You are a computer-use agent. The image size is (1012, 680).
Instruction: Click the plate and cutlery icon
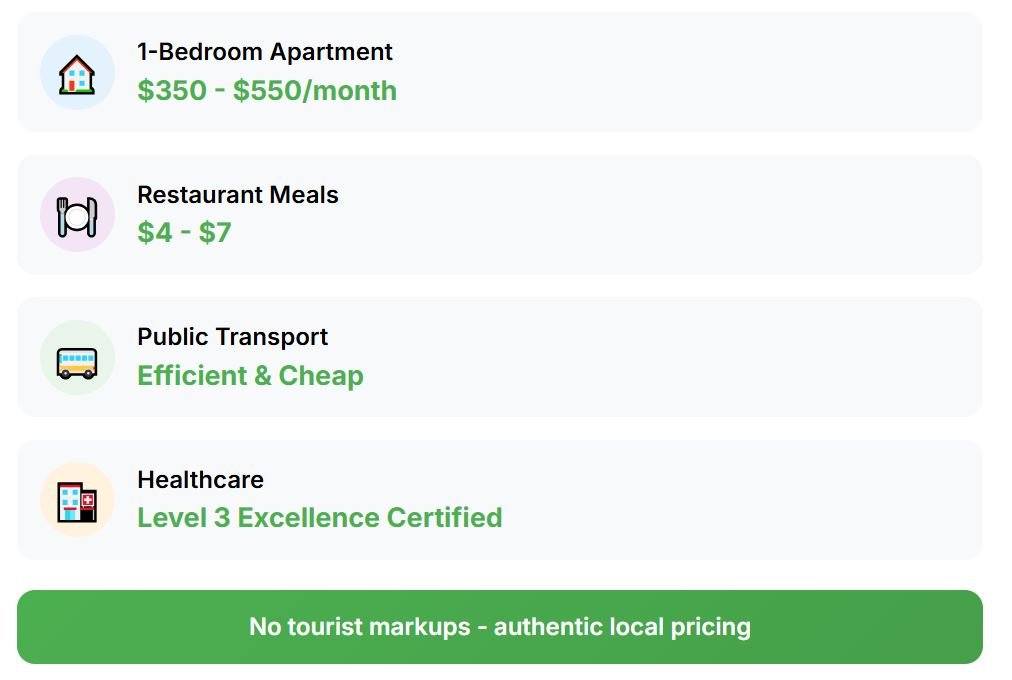[x=77, y=217]
